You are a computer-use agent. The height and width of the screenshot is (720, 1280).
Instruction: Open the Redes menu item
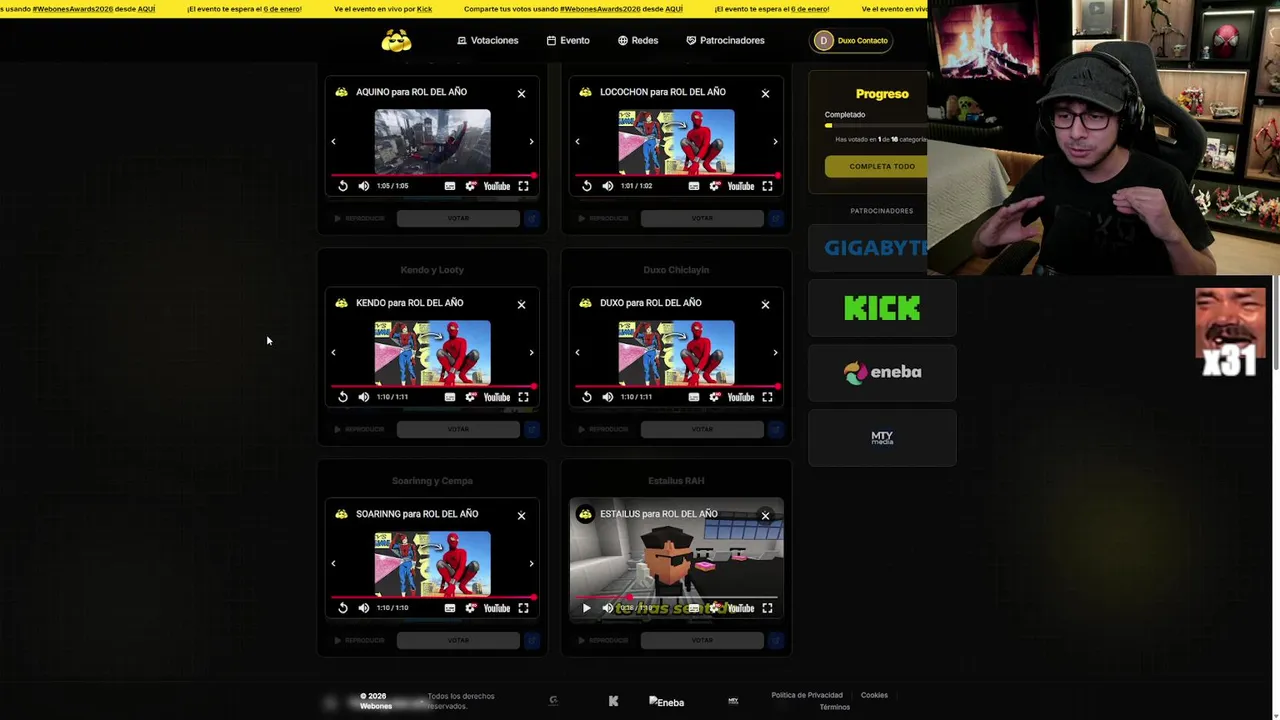pyautogui.click(x=638, y=40)
